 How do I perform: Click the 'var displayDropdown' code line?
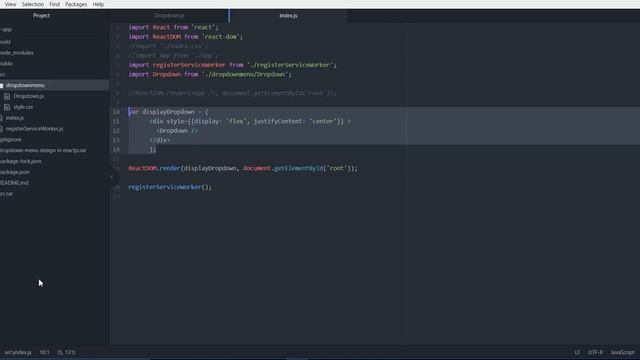coord(168,112)
